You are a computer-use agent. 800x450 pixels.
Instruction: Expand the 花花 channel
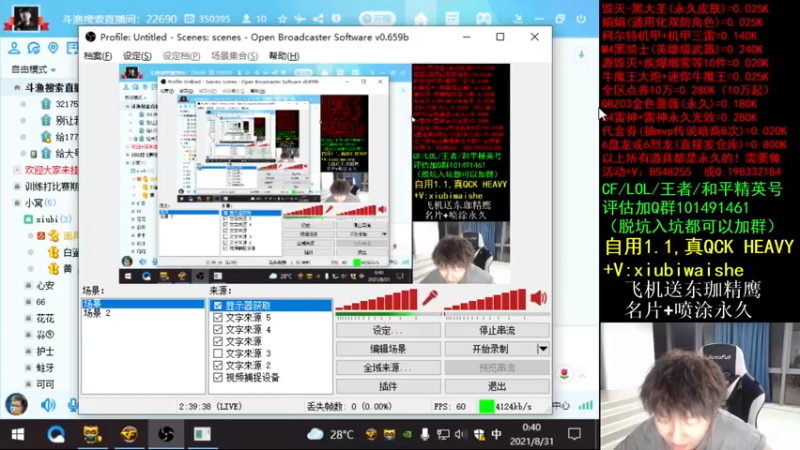(29, 318)
